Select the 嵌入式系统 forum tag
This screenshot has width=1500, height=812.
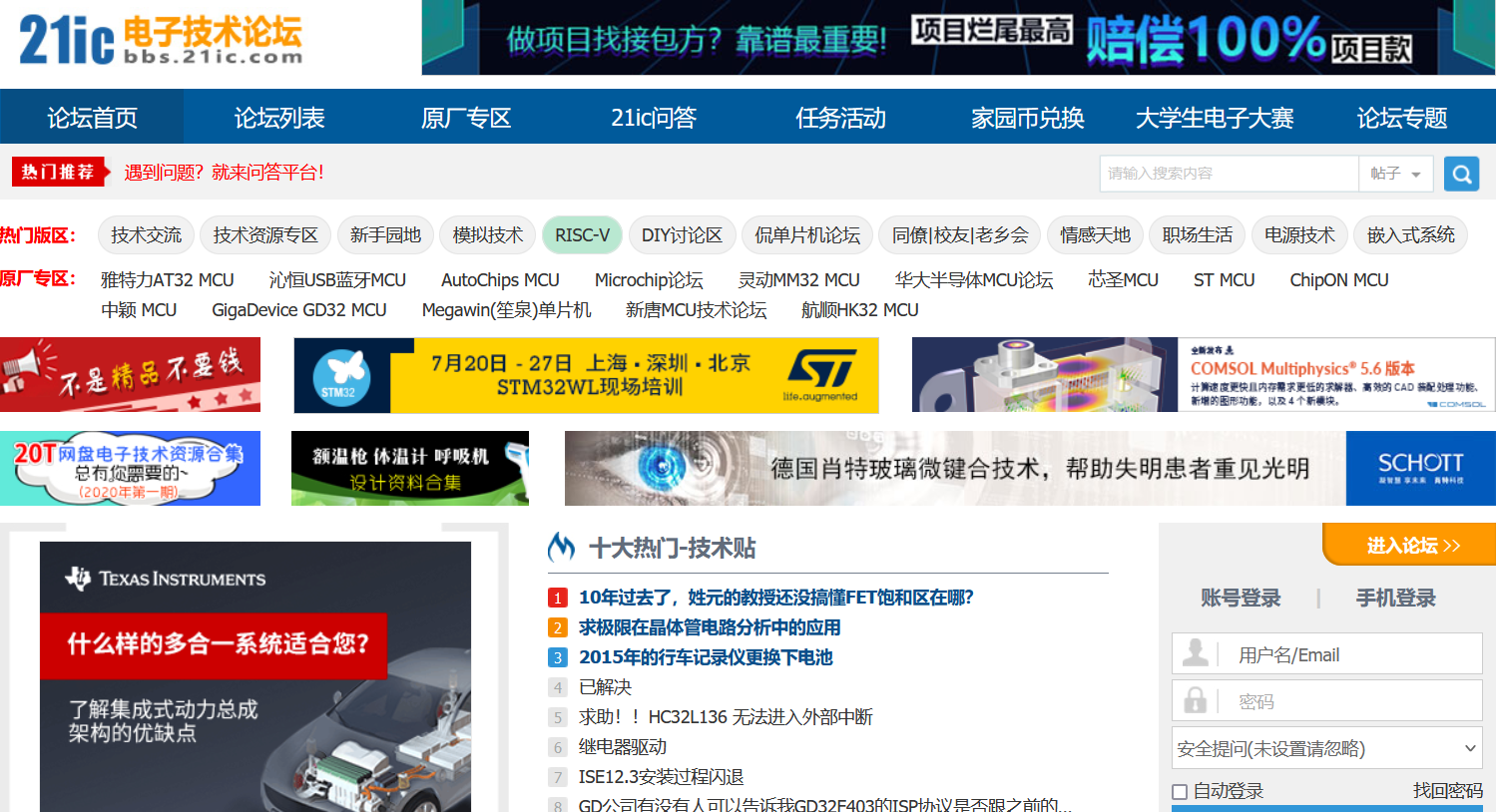[1411, 235]
